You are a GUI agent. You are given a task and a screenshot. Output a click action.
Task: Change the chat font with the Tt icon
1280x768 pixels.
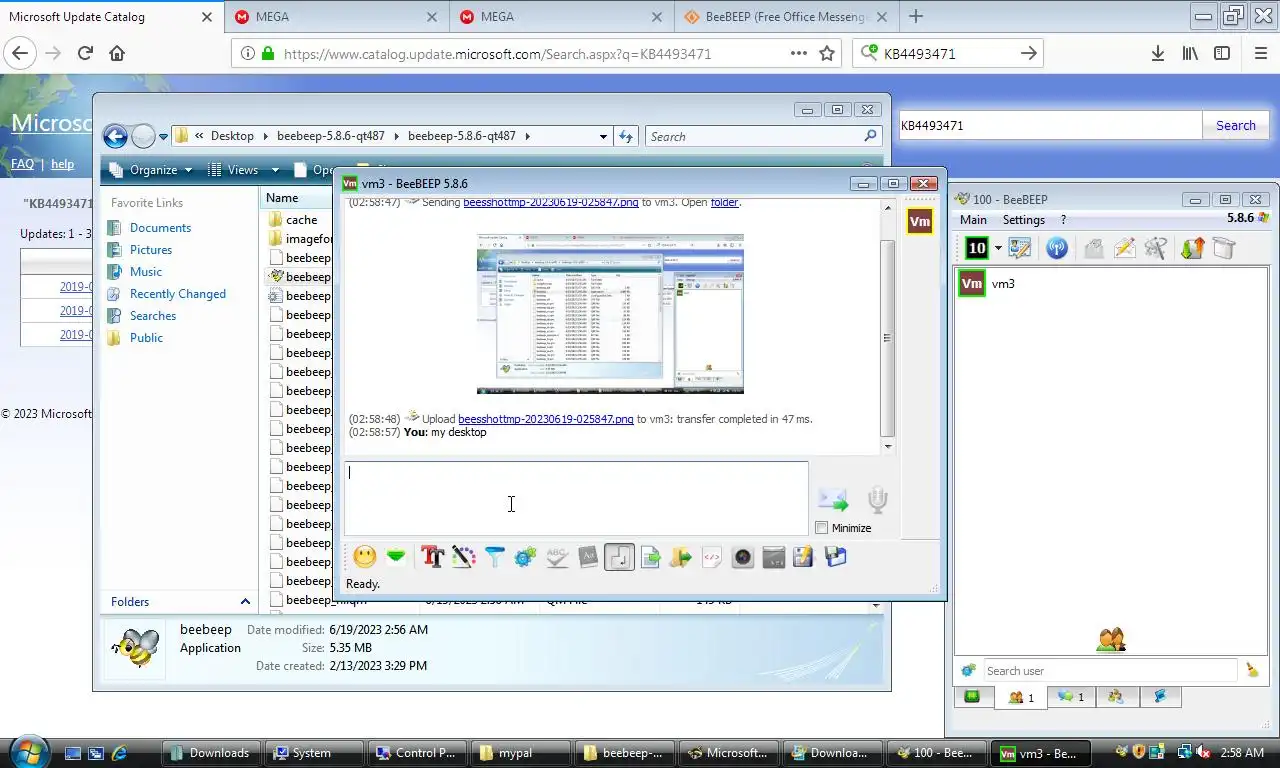point(432,557)
